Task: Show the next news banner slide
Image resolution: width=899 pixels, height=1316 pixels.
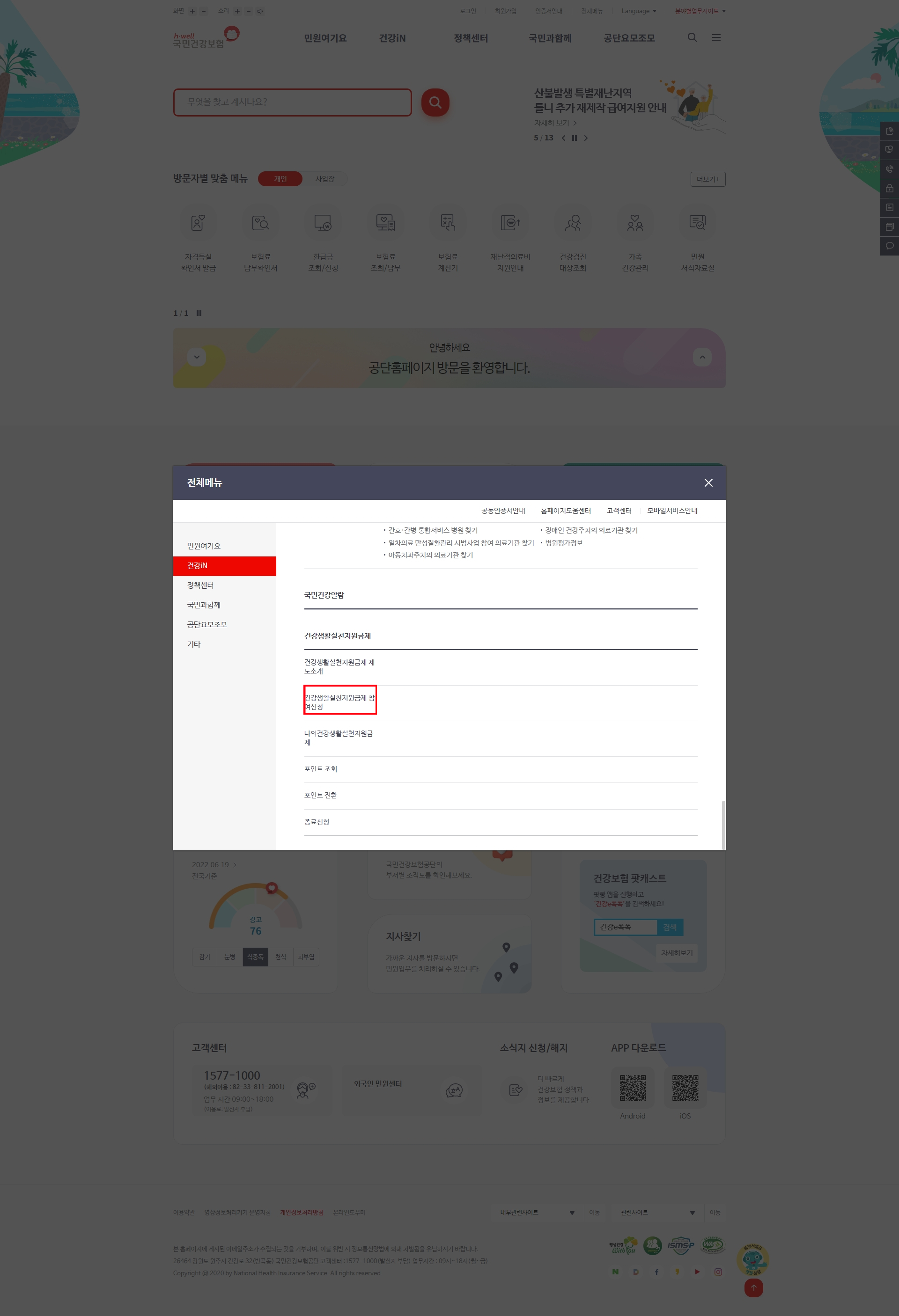Action: (x=586, y=138)
